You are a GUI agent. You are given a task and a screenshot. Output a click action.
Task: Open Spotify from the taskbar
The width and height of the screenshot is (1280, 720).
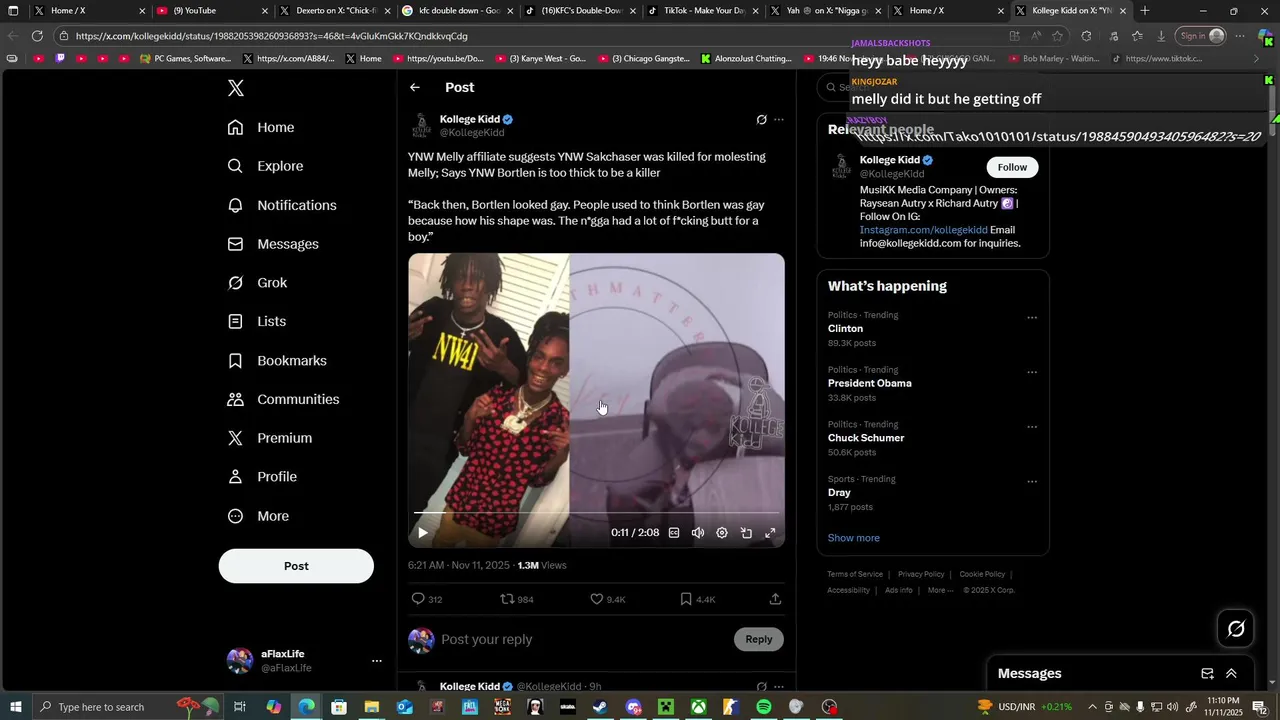[764, 707]
